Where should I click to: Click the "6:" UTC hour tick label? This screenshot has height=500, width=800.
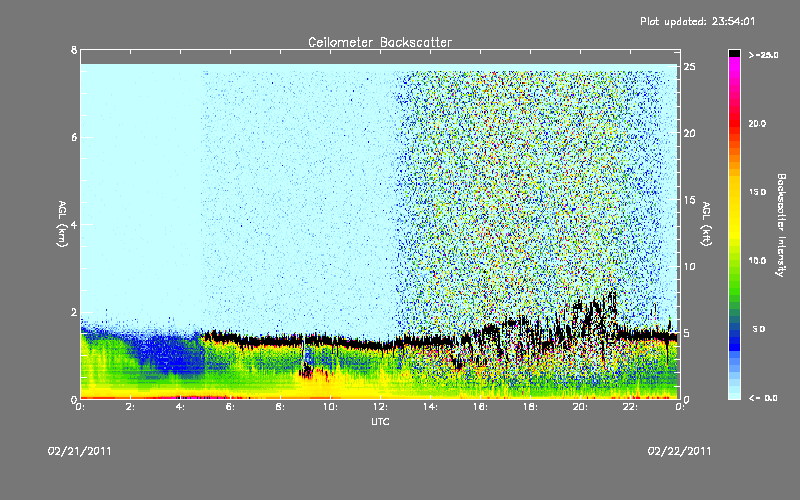coord(230,407)
